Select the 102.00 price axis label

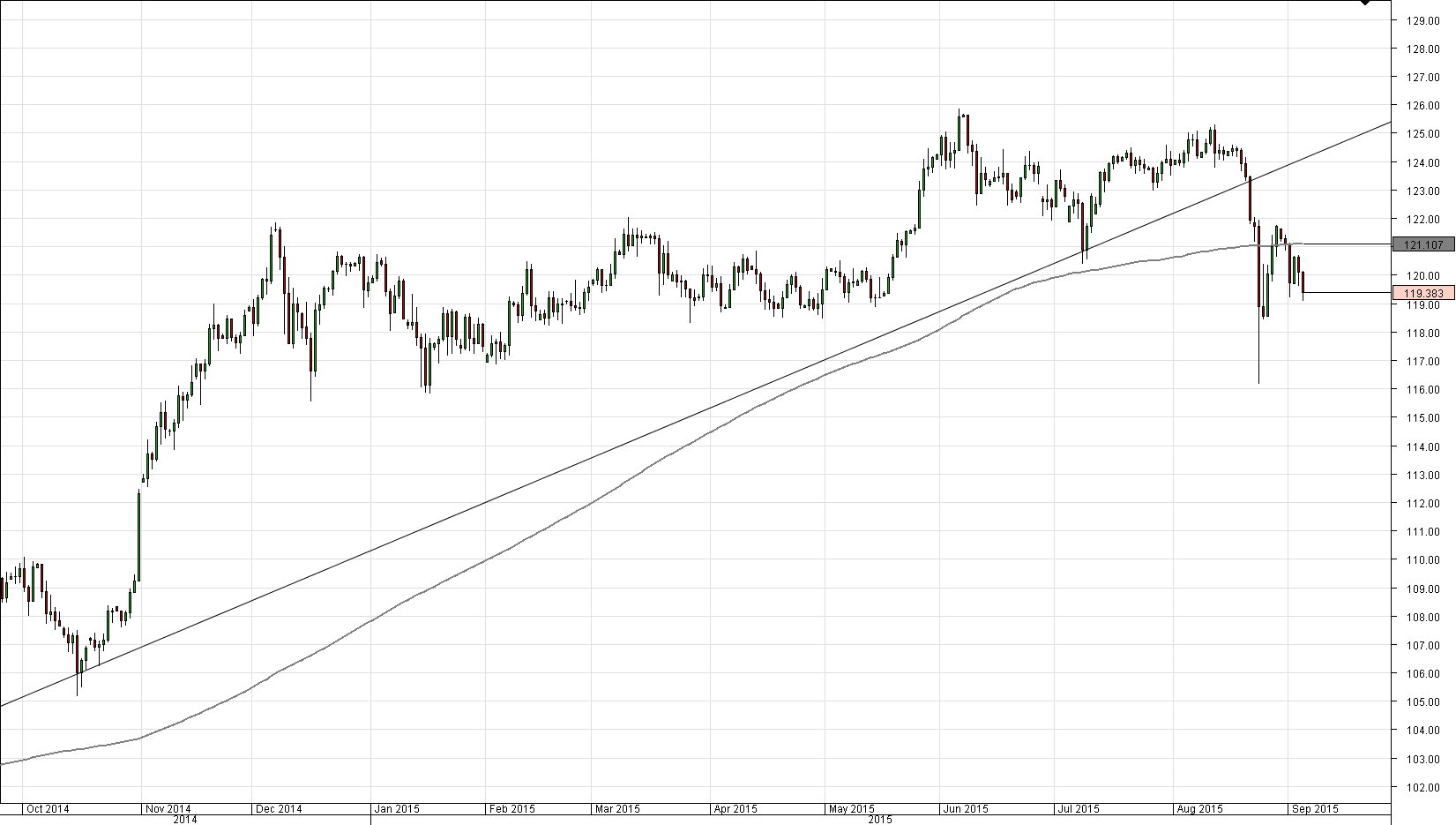tap(1424, 787)
